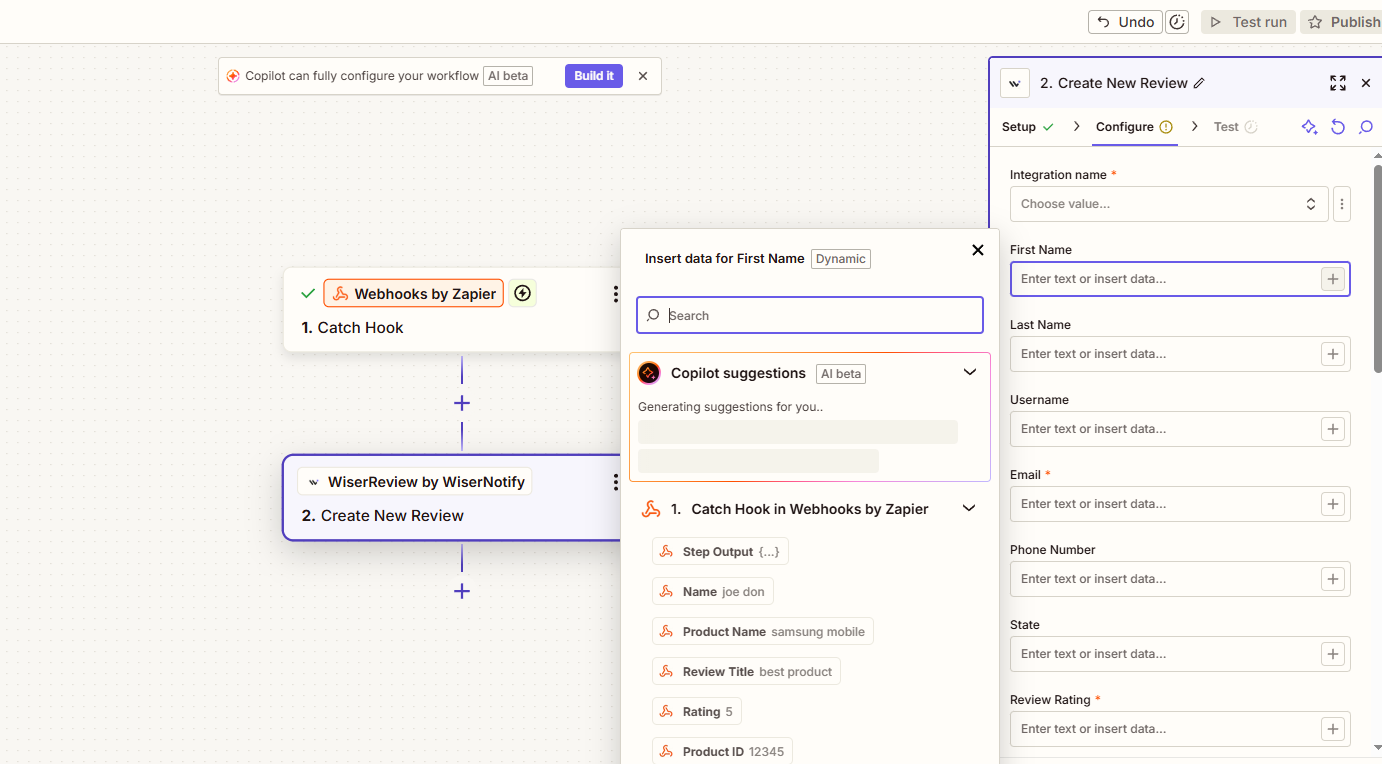Click the Build it button
The image size is (1382, 764).
pyautogui.click(x=594, y=76)
